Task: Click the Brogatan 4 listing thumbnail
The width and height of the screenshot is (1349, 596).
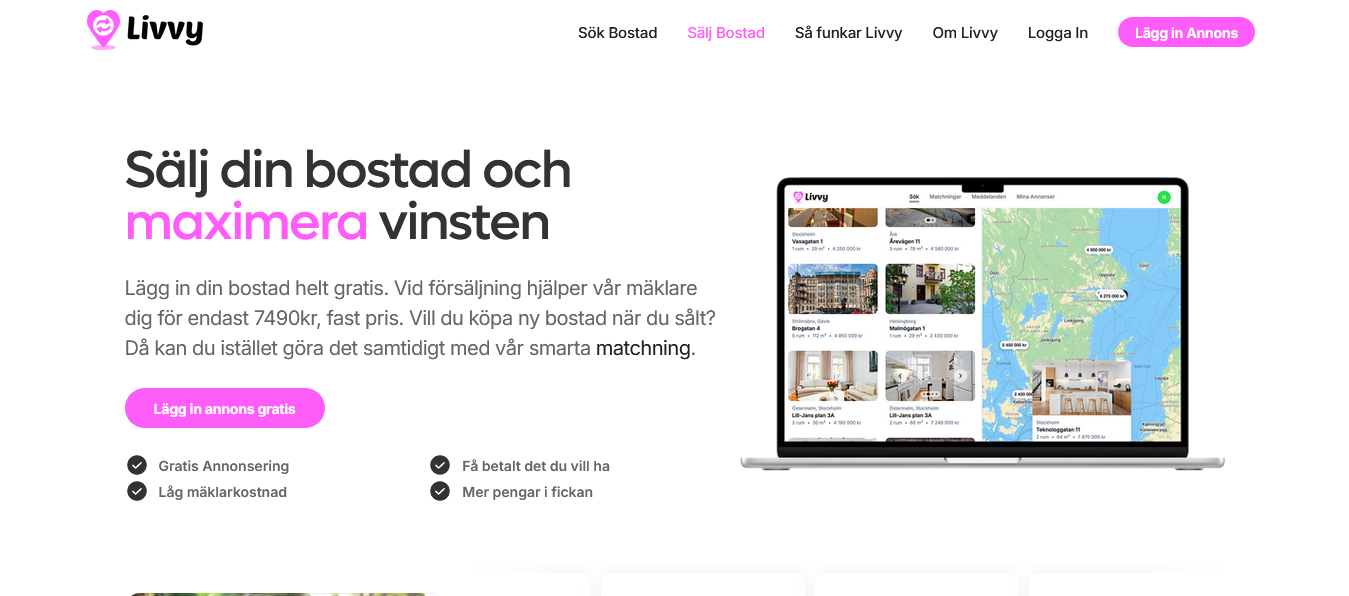Action: pyautogui.click(x=832, y=289)
